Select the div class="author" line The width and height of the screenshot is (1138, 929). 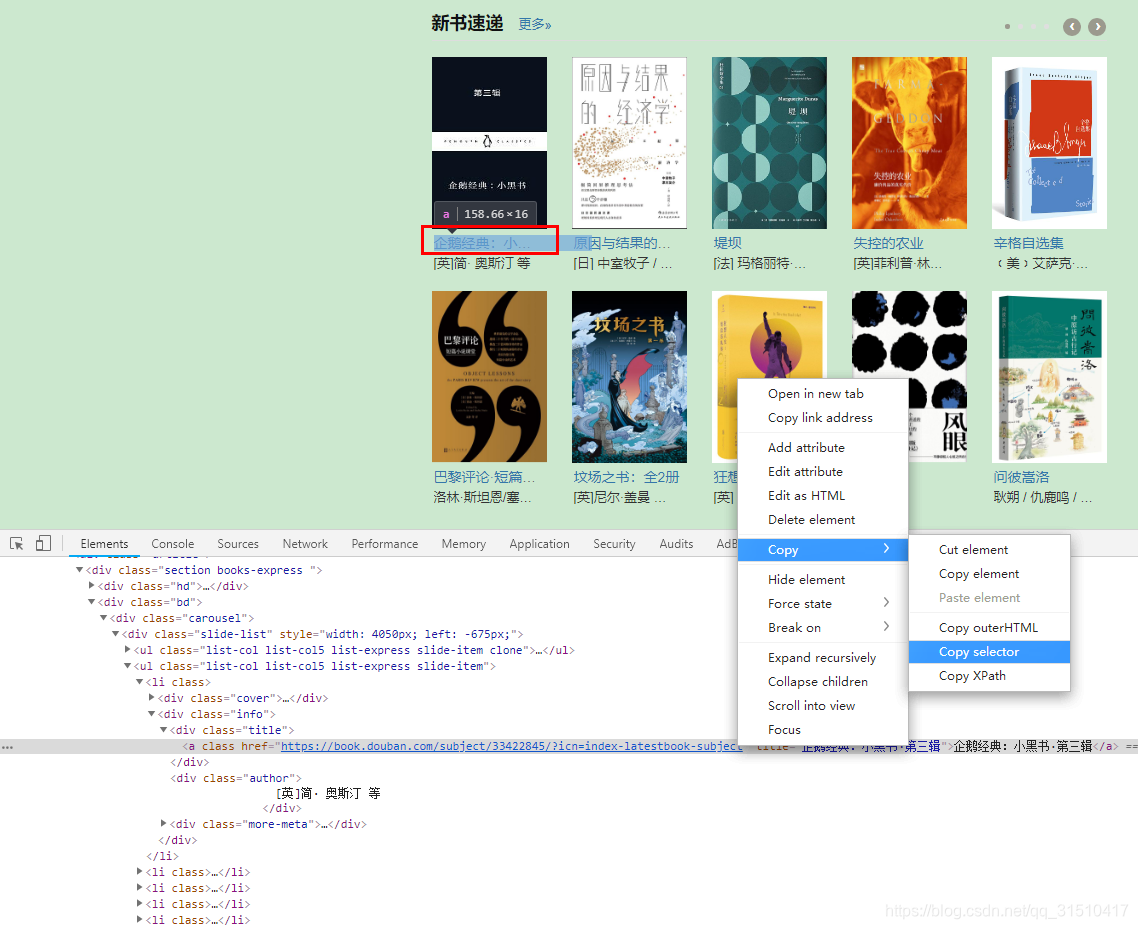pyautogui.click(x=236, y=778)
